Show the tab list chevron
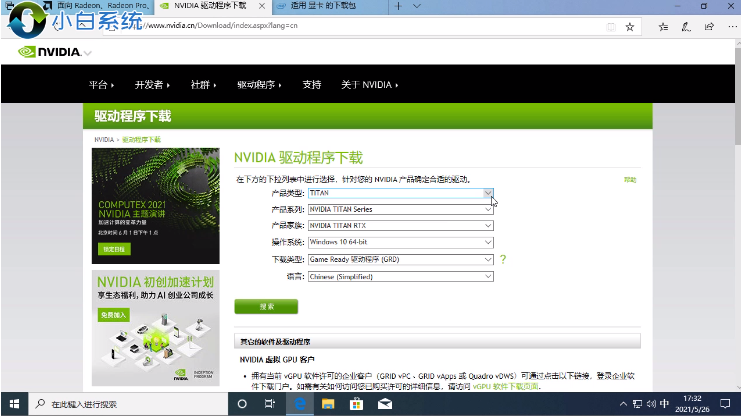This screenshot has height=416, width=741. [416, 6]
